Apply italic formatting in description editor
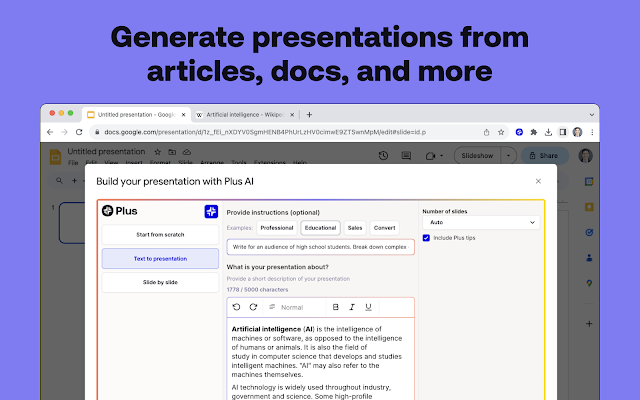 tap(352, 307)
